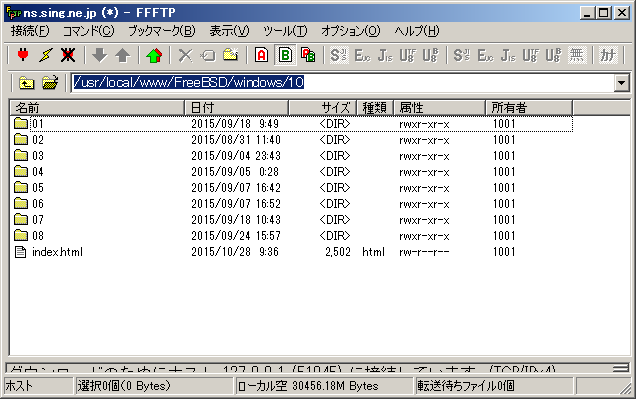This screenshot has height=399, width=636.
Task: Go up one folder using folder-up icon
Action: pyautogui.click(x=26, y=83)
